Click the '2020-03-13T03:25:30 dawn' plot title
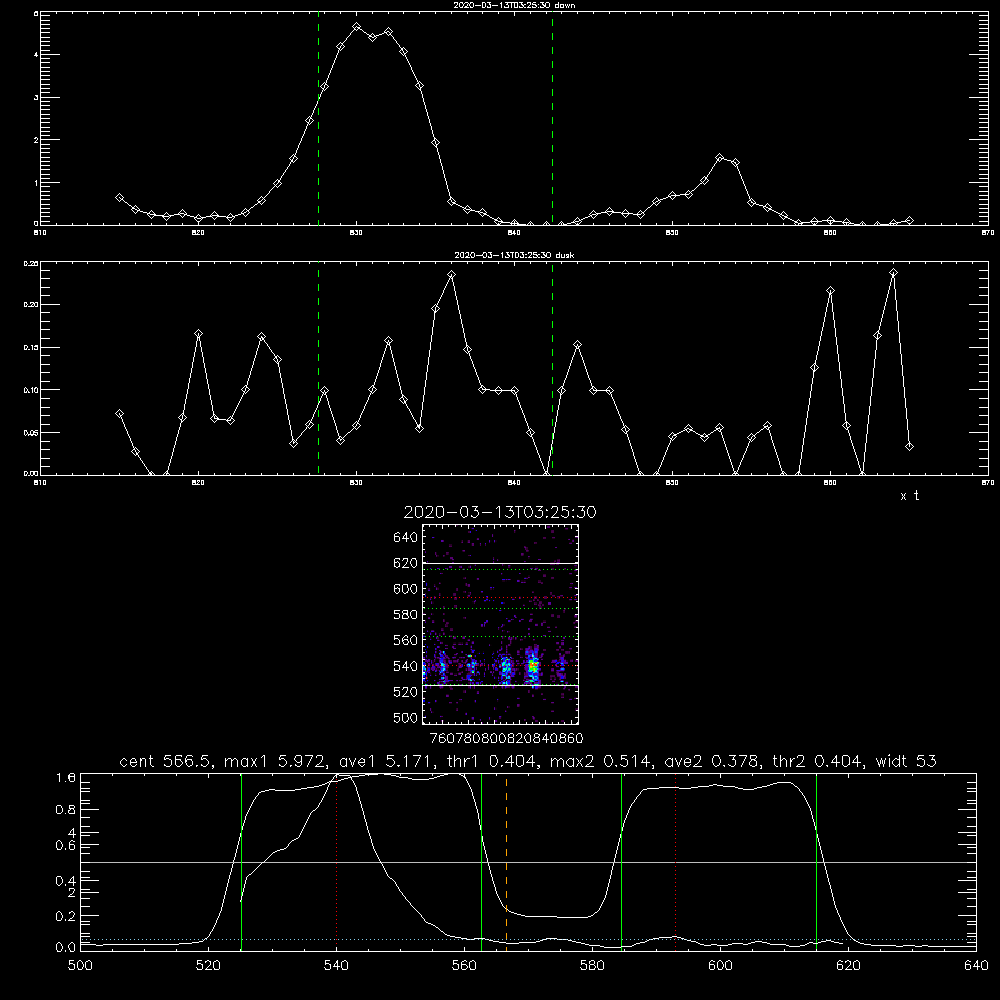 (x=514, y=5)
